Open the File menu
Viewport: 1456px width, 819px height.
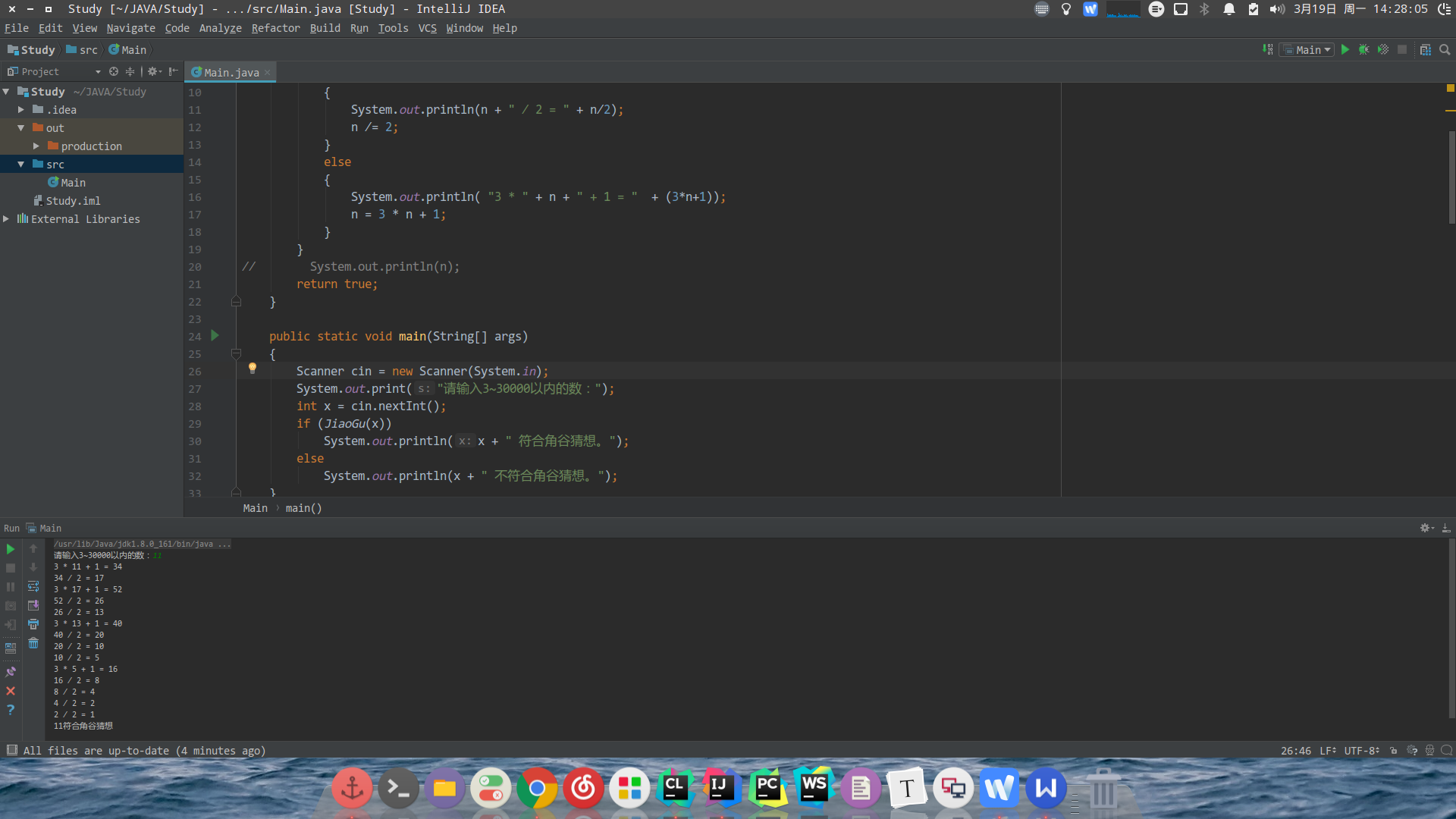(17, 28)
